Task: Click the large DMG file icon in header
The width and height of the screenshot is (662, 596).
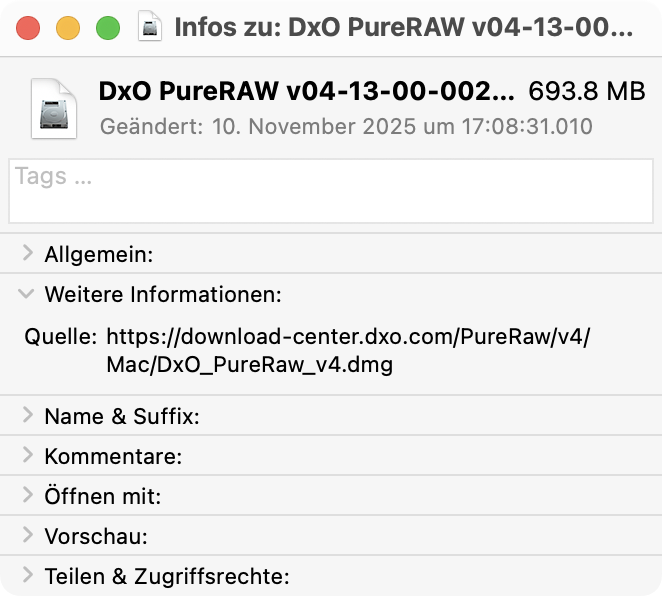Action: [59, 107]
